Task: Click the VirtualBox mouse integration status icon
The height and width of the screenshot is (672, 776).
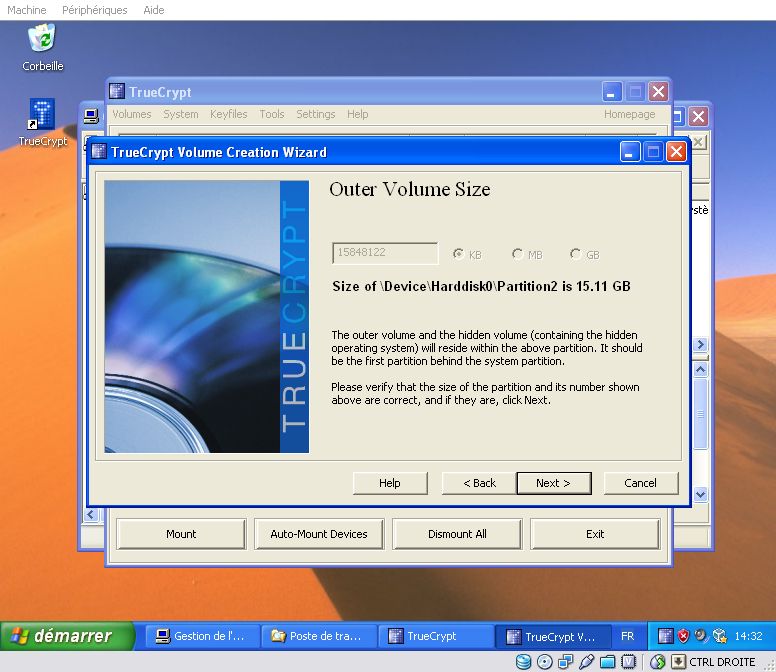Action: (657, 662)
